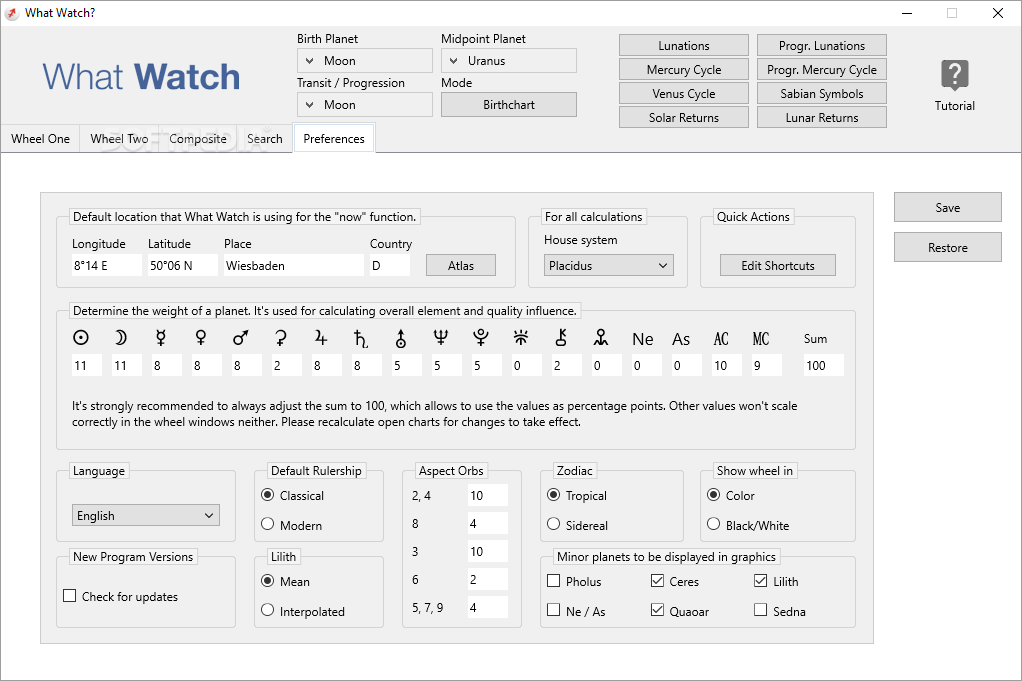The image size is (1022, 681).
Task: Switch to the Wheel Two tab
Action: coord(119,139)
